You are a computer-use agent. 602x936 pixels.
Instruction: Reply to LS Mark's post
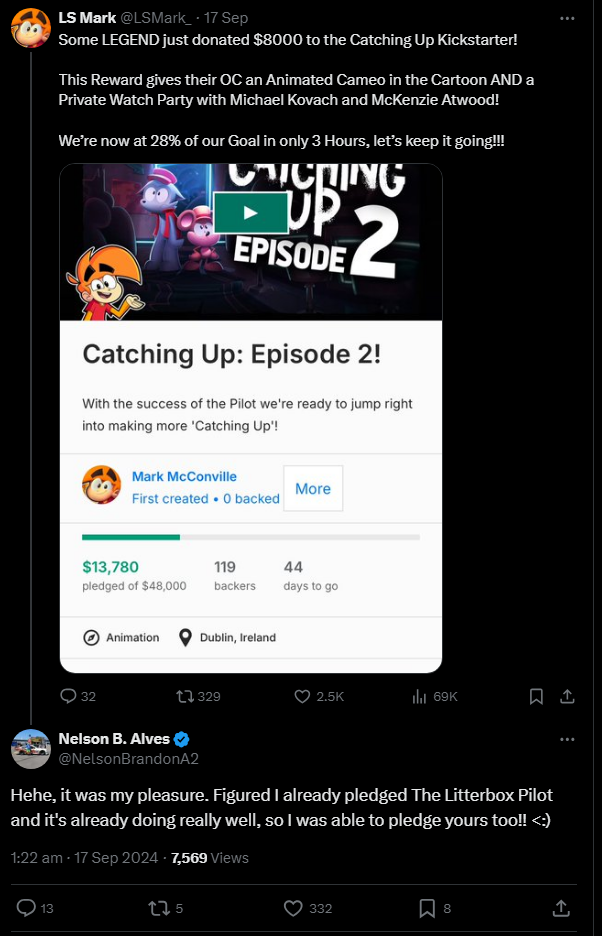(x=69, y=696)
